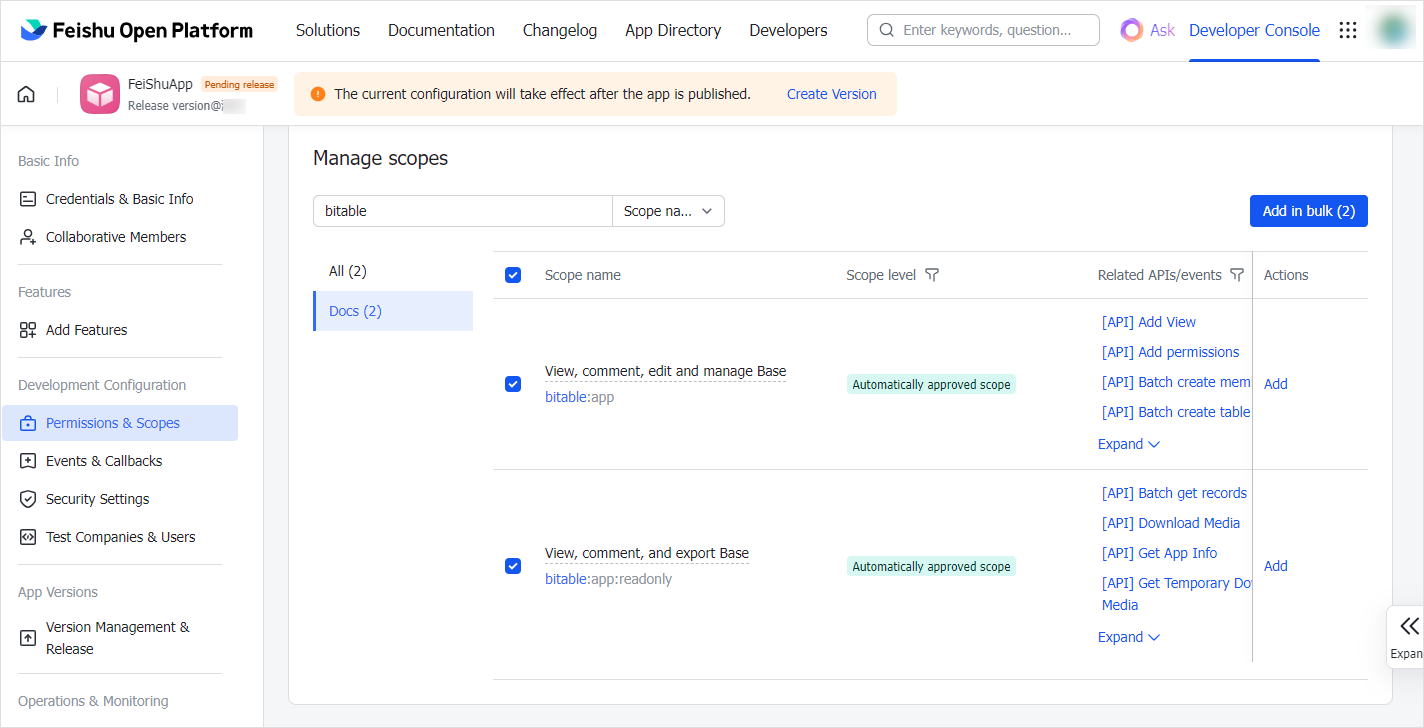1424x728 pixels.
Task: Open the Ask assistant icon
Action: [x=1131, y=30]
